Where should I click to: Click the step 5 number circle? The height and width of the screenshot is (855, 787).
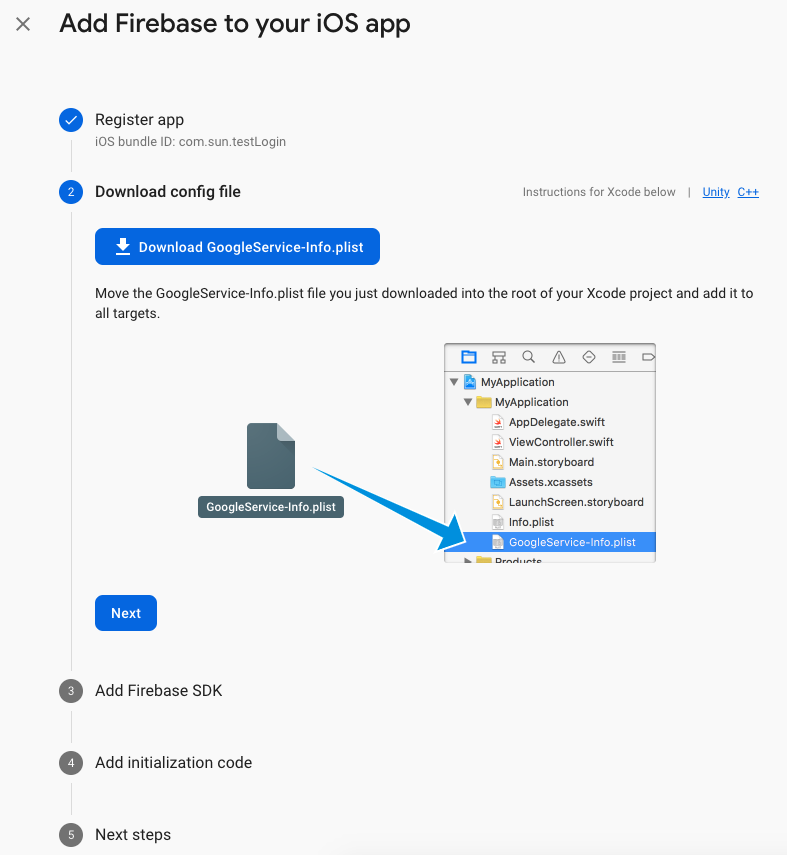pyautogui.click(x=71, y=835)
